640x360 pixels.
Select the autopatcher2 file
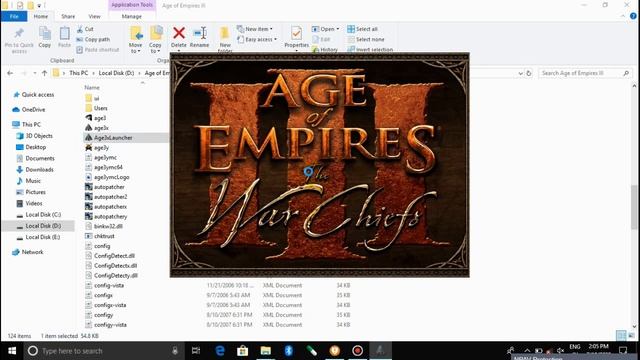pos(110,197)
